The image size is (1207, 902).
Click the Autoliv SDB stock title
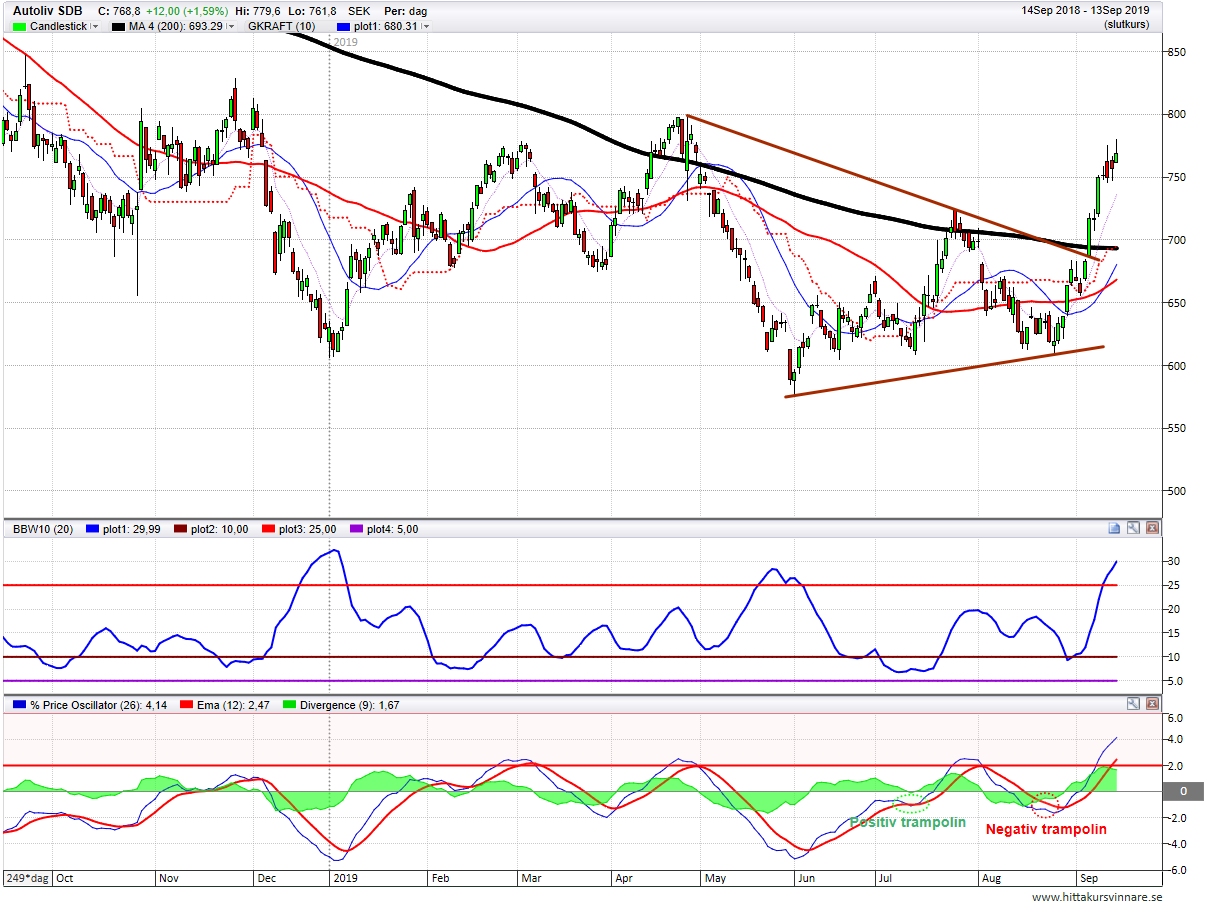(48, 11)
